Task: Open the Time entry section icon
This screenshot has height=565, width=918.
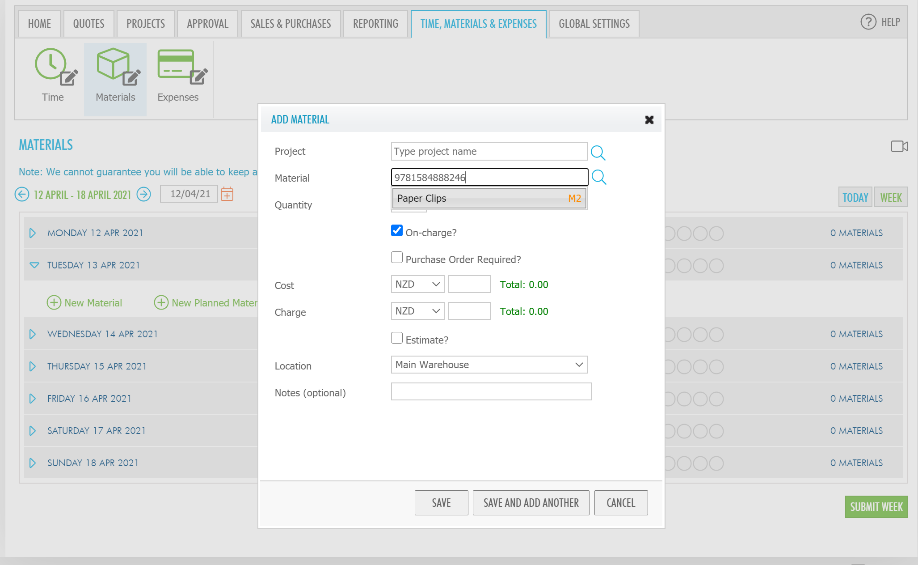Action: [x=55, y=66]
